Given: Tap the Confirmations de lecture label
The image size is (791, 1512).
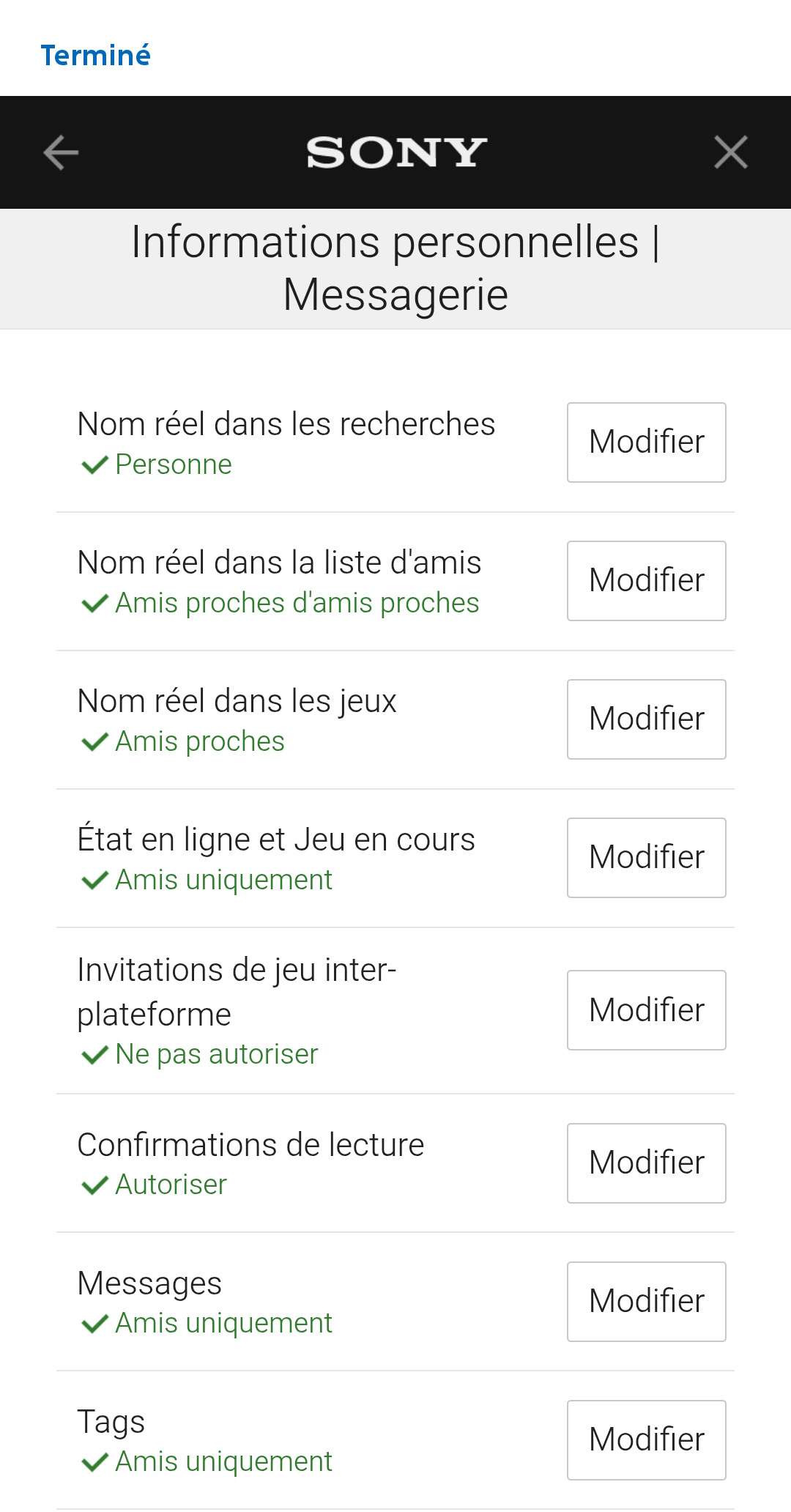Looking at the screenshot, I should click(x=250, y=1145).
